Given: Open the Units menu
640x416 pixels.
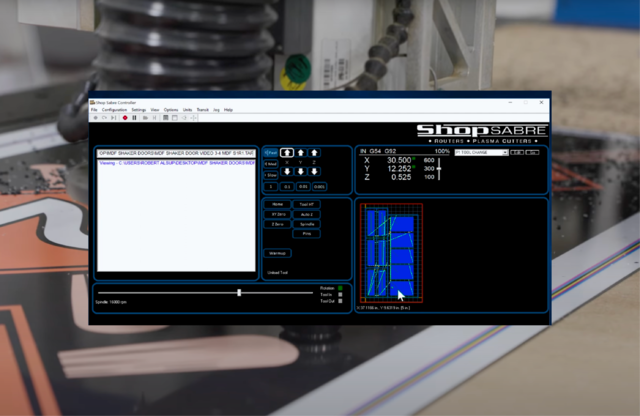Looking at the screenshot, I should [x=187, y=109].
